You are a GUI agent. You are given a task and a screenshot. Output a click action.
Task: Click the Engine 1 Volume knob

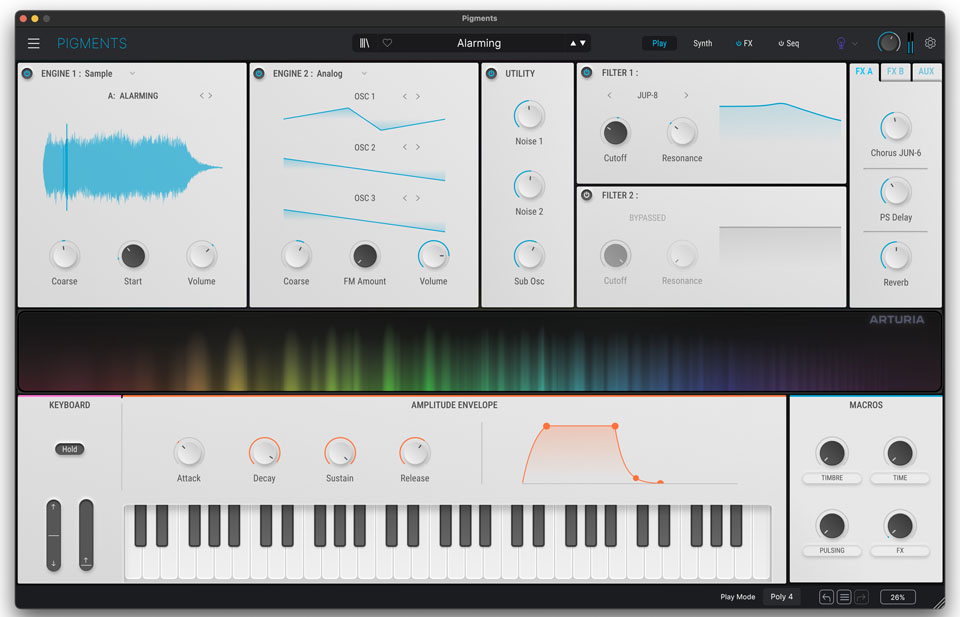click(201, 255)
